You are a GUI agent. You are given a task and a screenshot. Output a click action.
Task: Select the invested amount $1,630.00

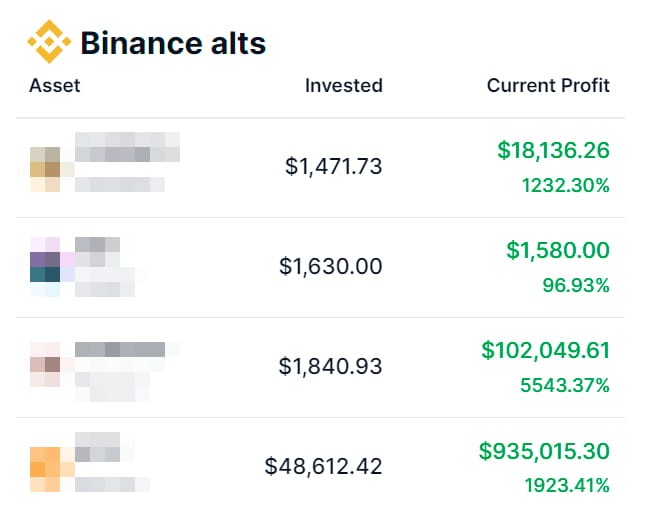[330, 266]
